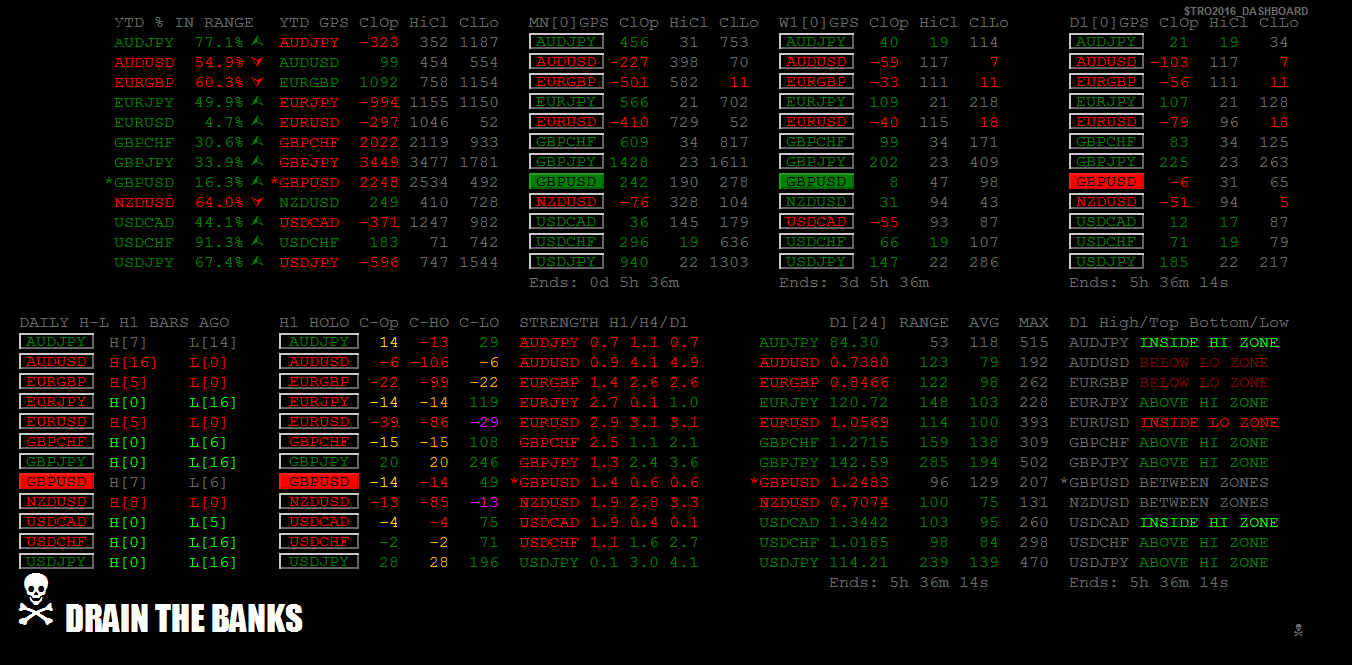Click the small skull icon at bottom right
The width and height of the screenshot is (1352, 665).
(1299, 630)
